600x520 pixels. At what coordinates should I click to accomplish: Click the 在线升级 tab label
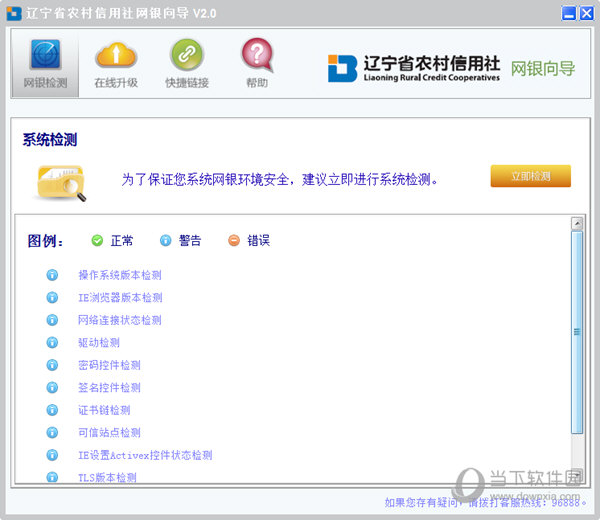click(x=116, y=83)
